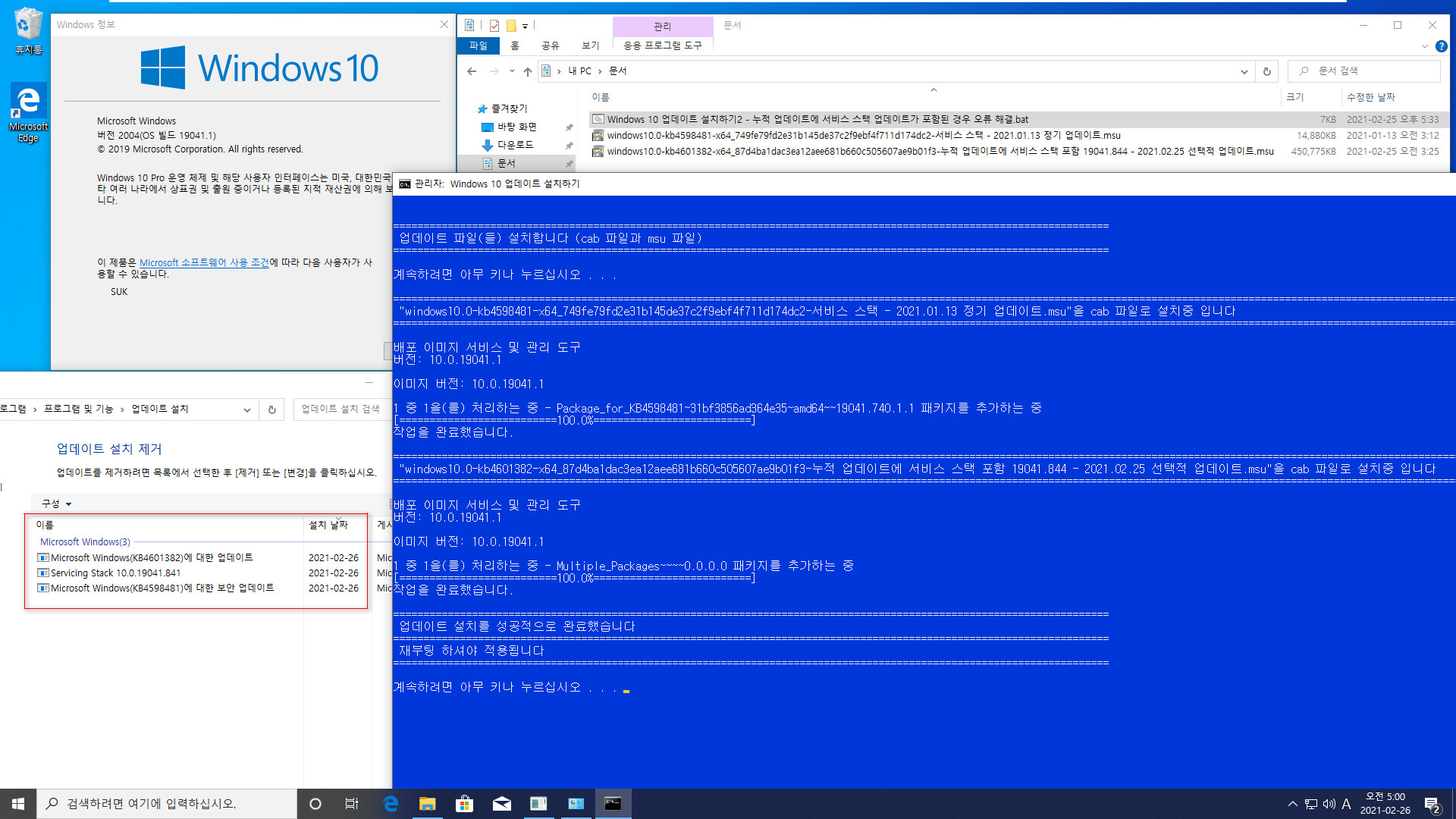
Task: Click the IME language indicator A
Action: (x=1346, y=804)
